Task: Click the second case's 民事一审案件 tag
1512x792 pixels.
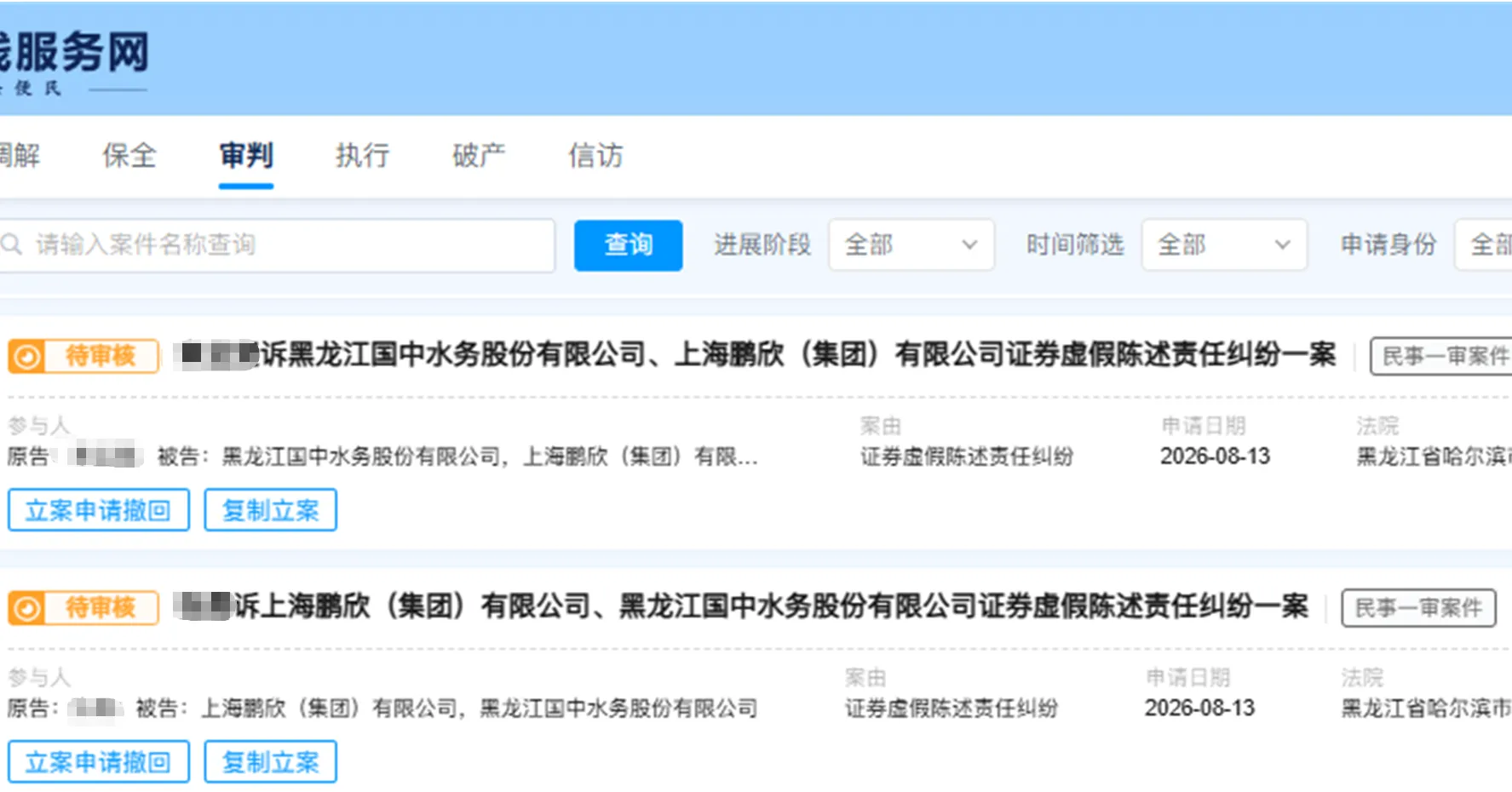Action: click(1418, 608)
